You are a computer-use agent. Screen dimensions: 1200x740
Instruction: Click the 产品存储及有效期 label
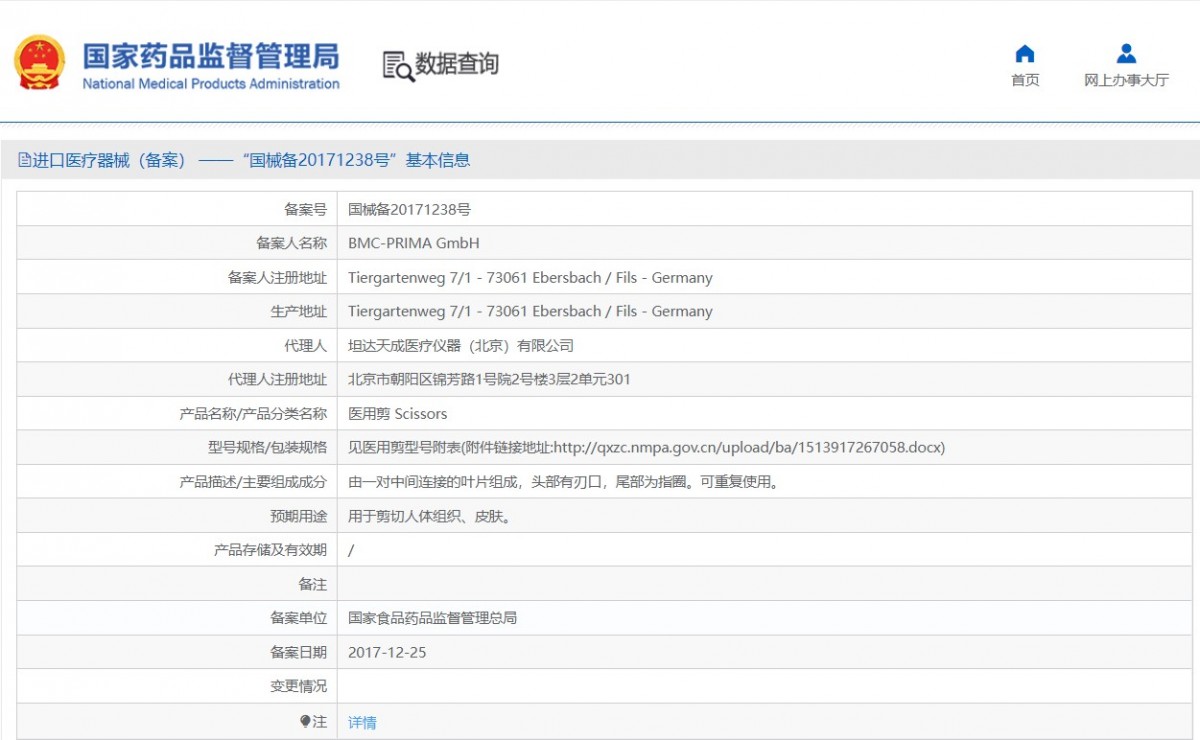pyautogui.click(x=270, y=550)
